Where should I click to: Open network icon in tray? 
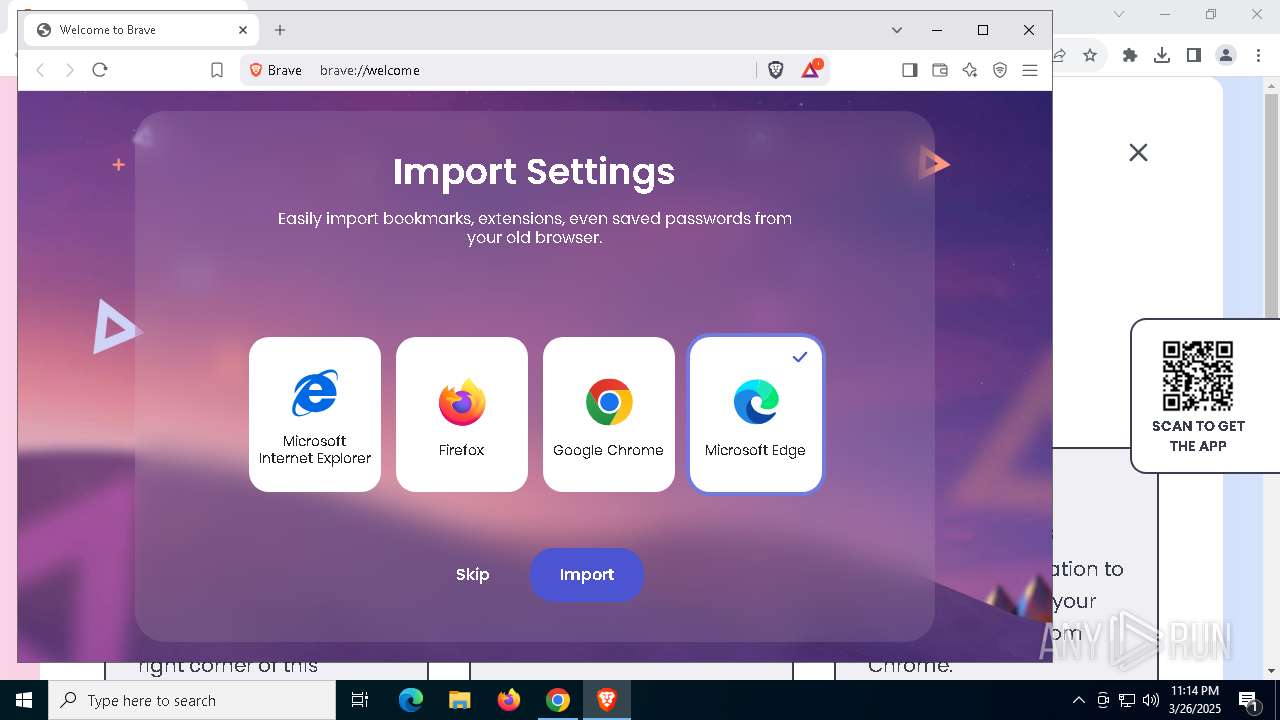coord(1127,700)
